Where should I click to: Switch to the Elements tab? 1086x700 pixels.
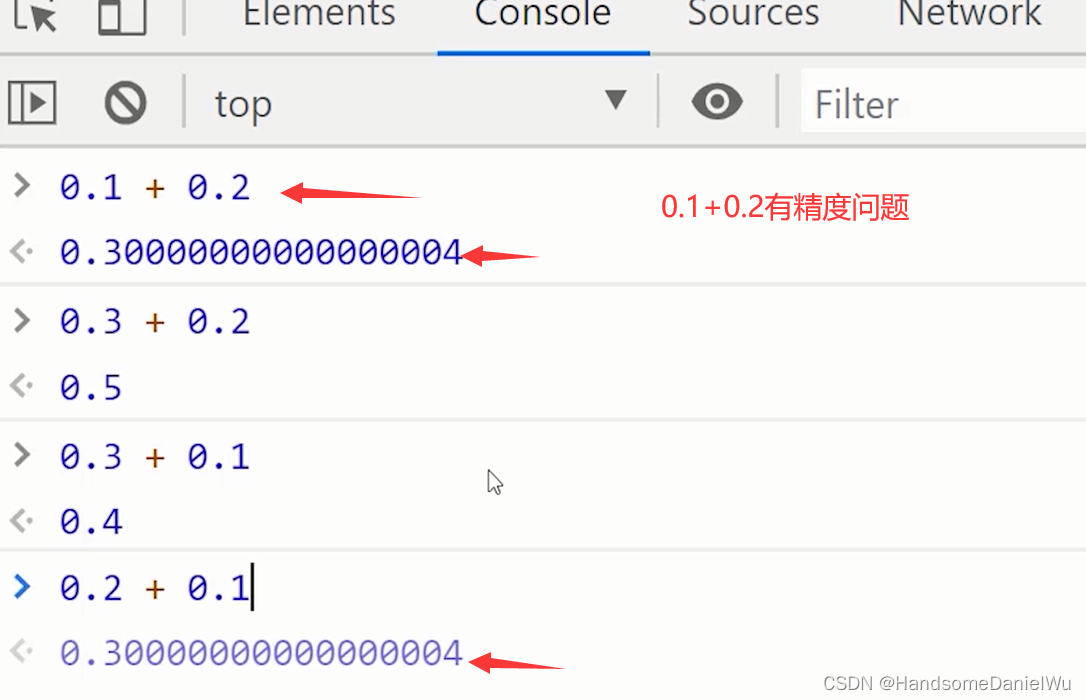pos(318,15)
